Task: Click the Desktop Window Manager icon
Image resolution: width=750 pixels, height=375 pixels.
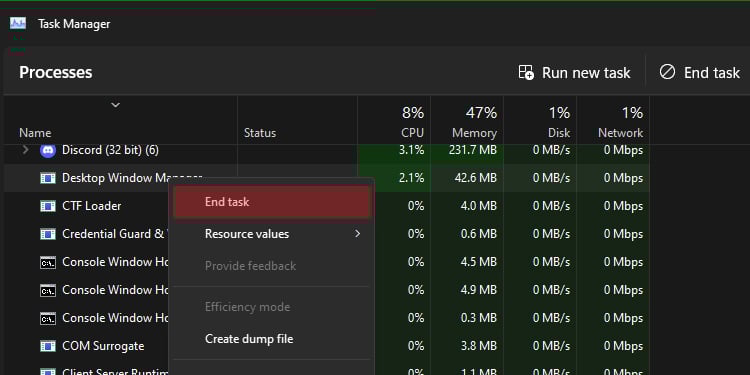Action: (47, 178)
